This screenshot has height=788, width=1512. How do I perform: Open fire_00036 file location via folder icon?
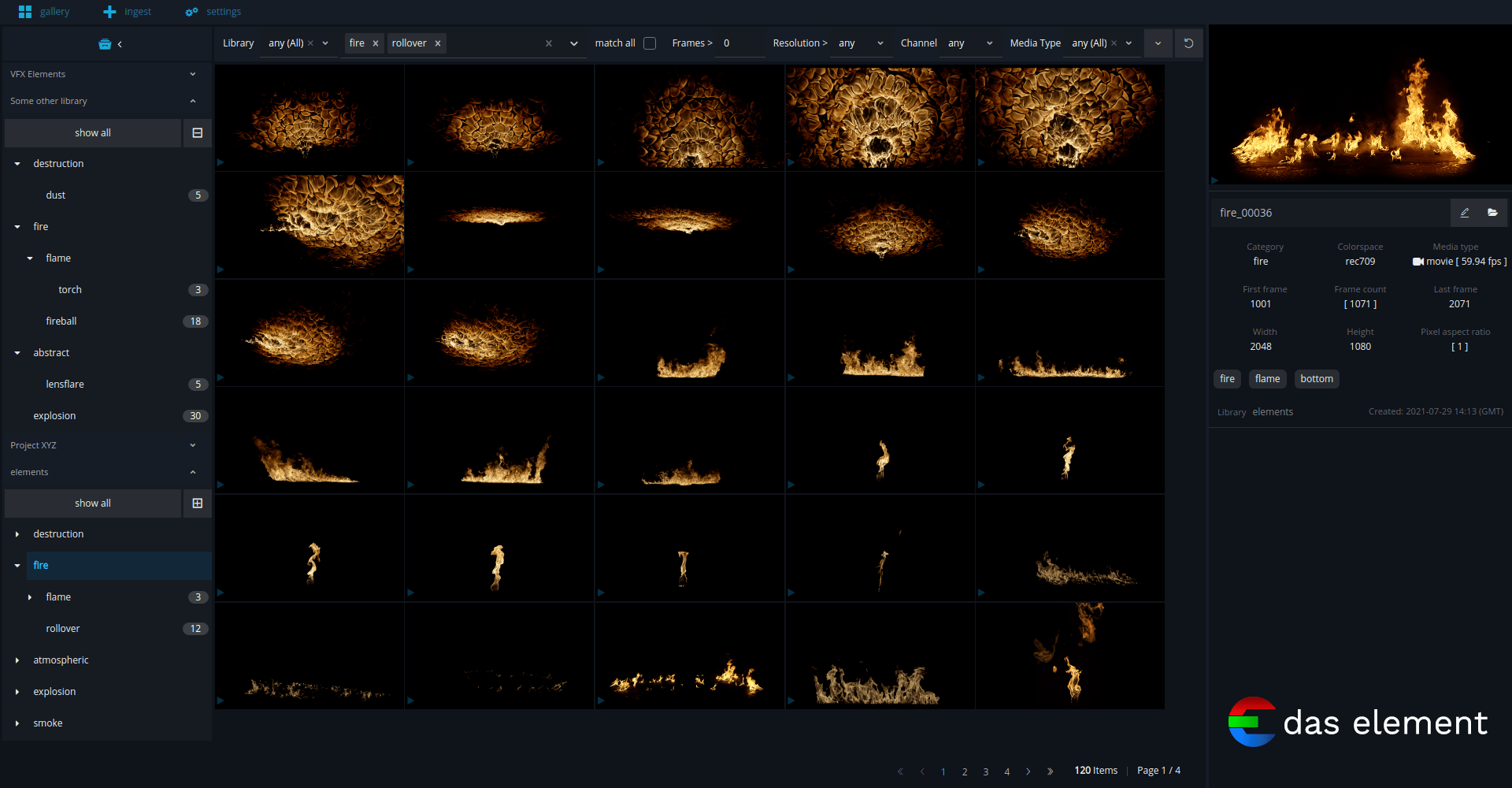pos(1493,212)
